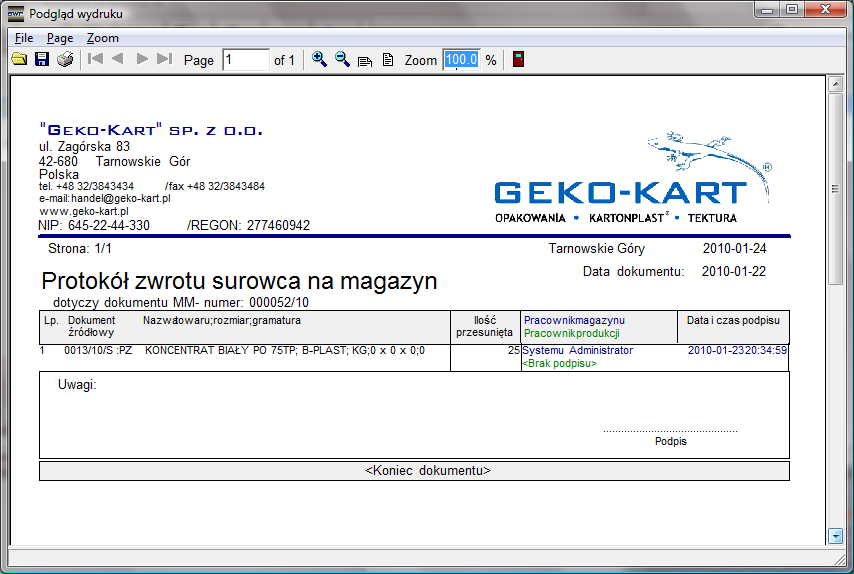Jump to last page arrow

pyautogui.click(x=165, y=60)
